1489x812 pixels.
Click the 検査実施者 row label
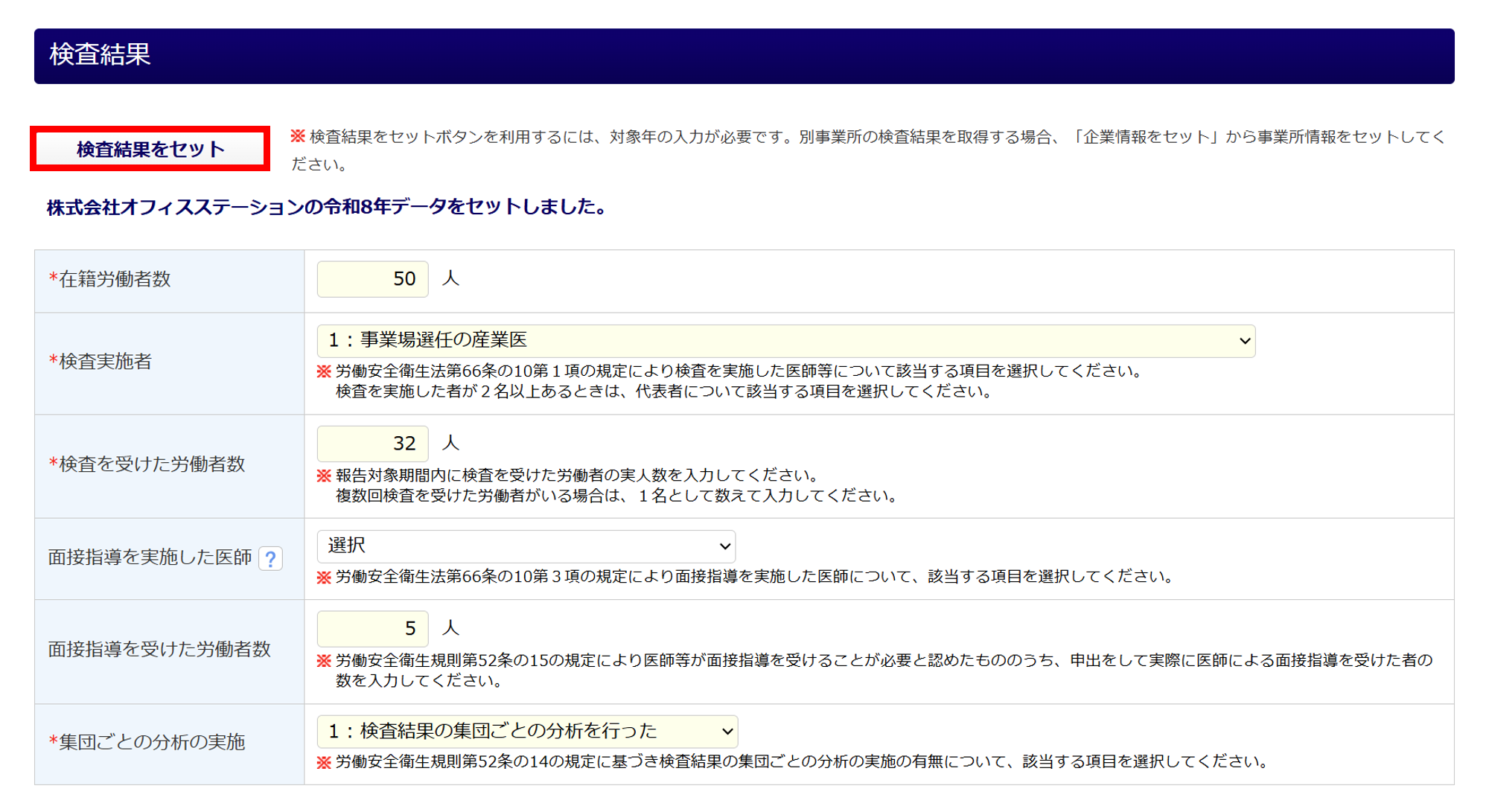coord(105,362)
